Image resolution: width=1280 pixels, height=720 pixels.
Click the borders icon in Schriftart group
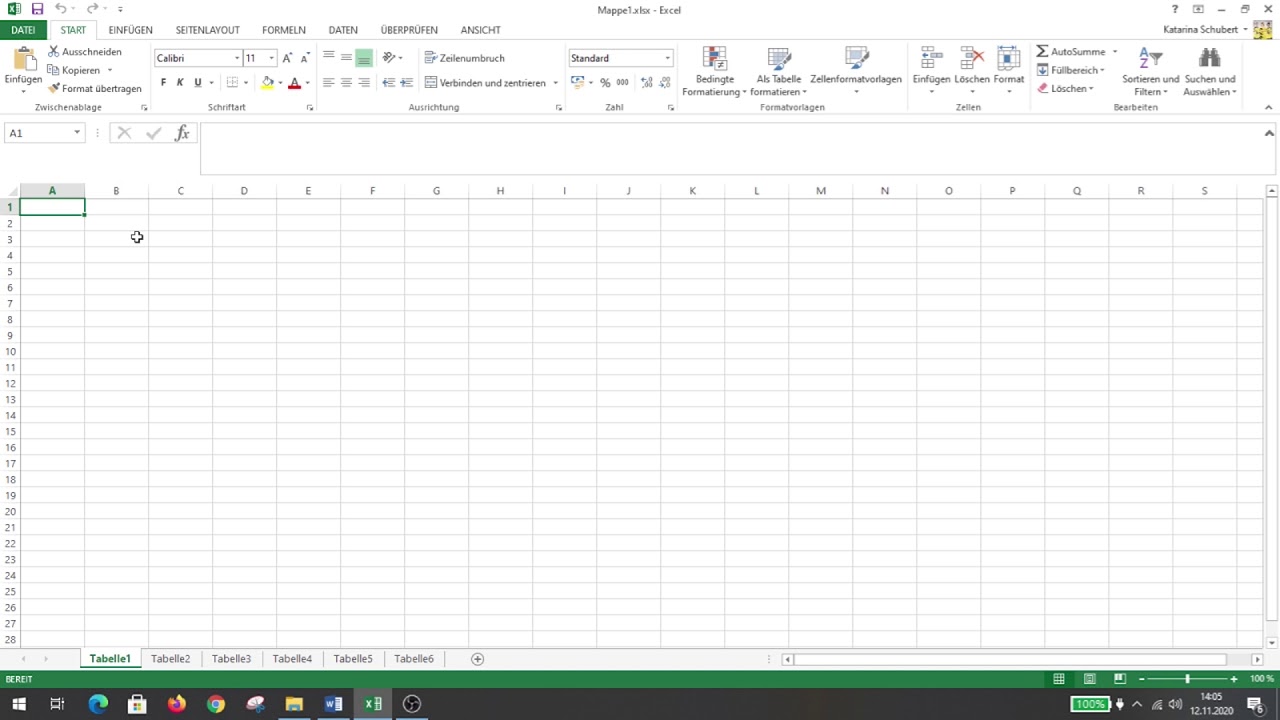pos(232,83)
